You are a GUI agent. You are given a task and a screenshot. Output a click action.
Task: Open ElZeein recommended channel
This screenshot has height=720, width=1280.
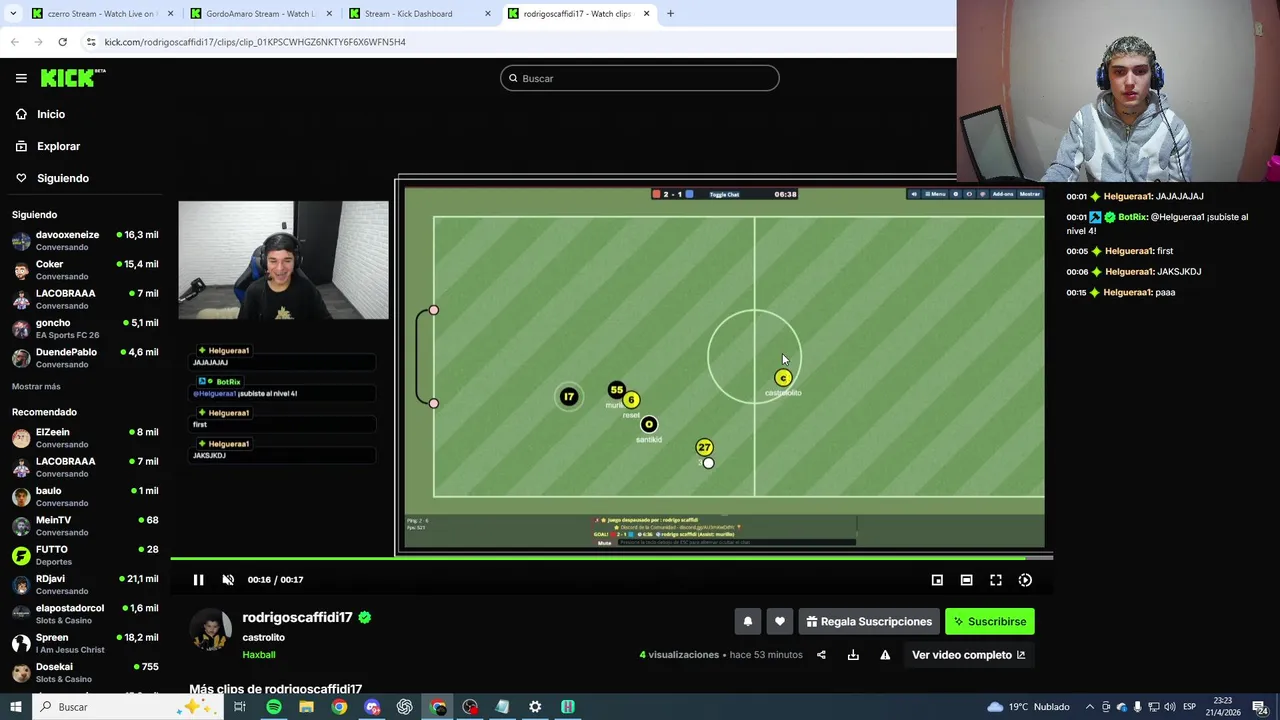(85, 438)
